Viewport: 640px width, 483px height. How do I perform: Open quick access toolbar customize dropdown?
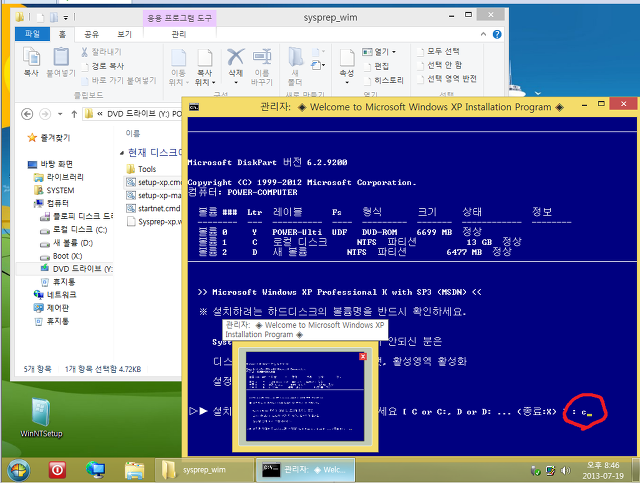[65, 18]
